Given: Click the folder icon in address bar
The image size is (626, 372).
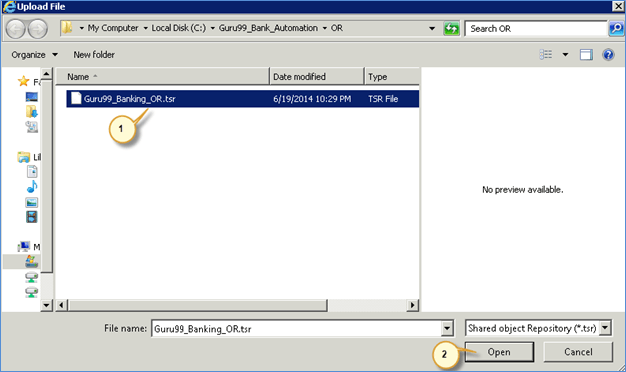Looking at the screenshot, I should tap(67, 28).
